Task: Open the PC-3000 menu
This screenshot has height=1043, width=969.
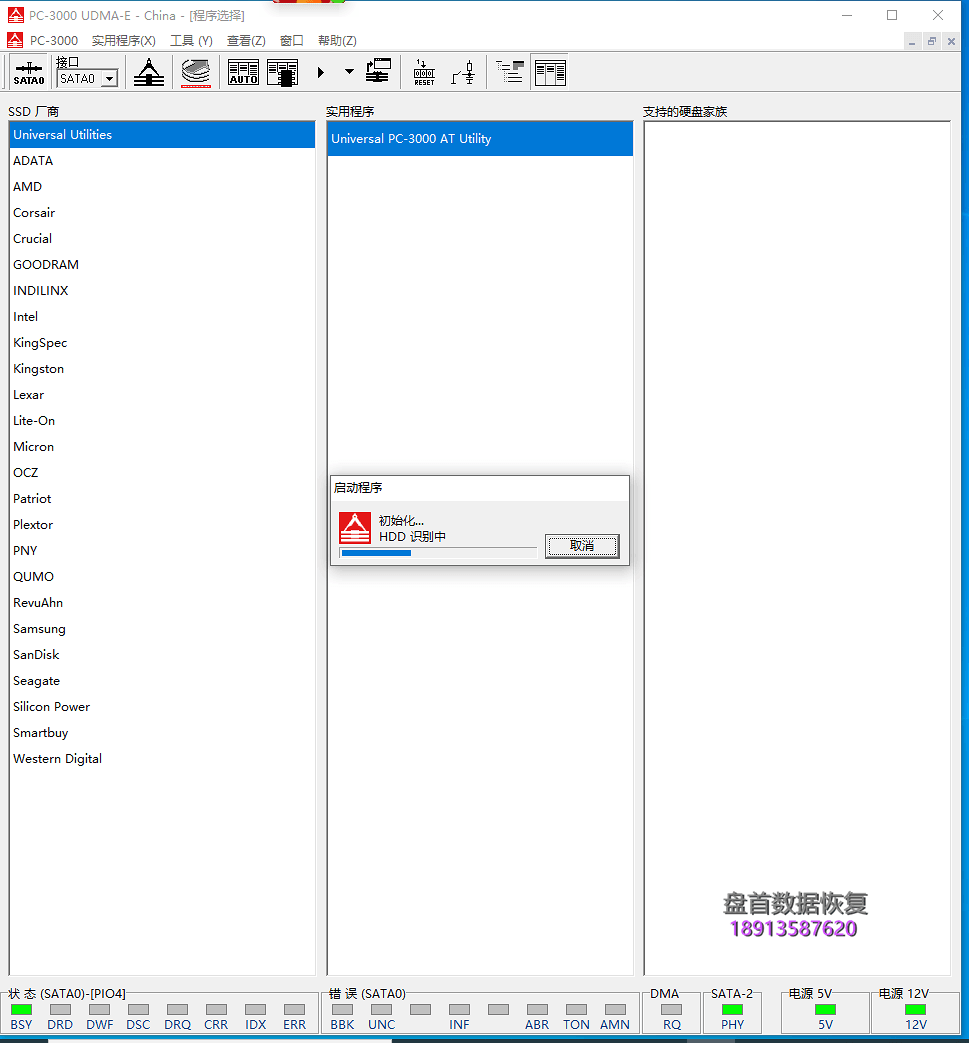Action: [53, 41]
